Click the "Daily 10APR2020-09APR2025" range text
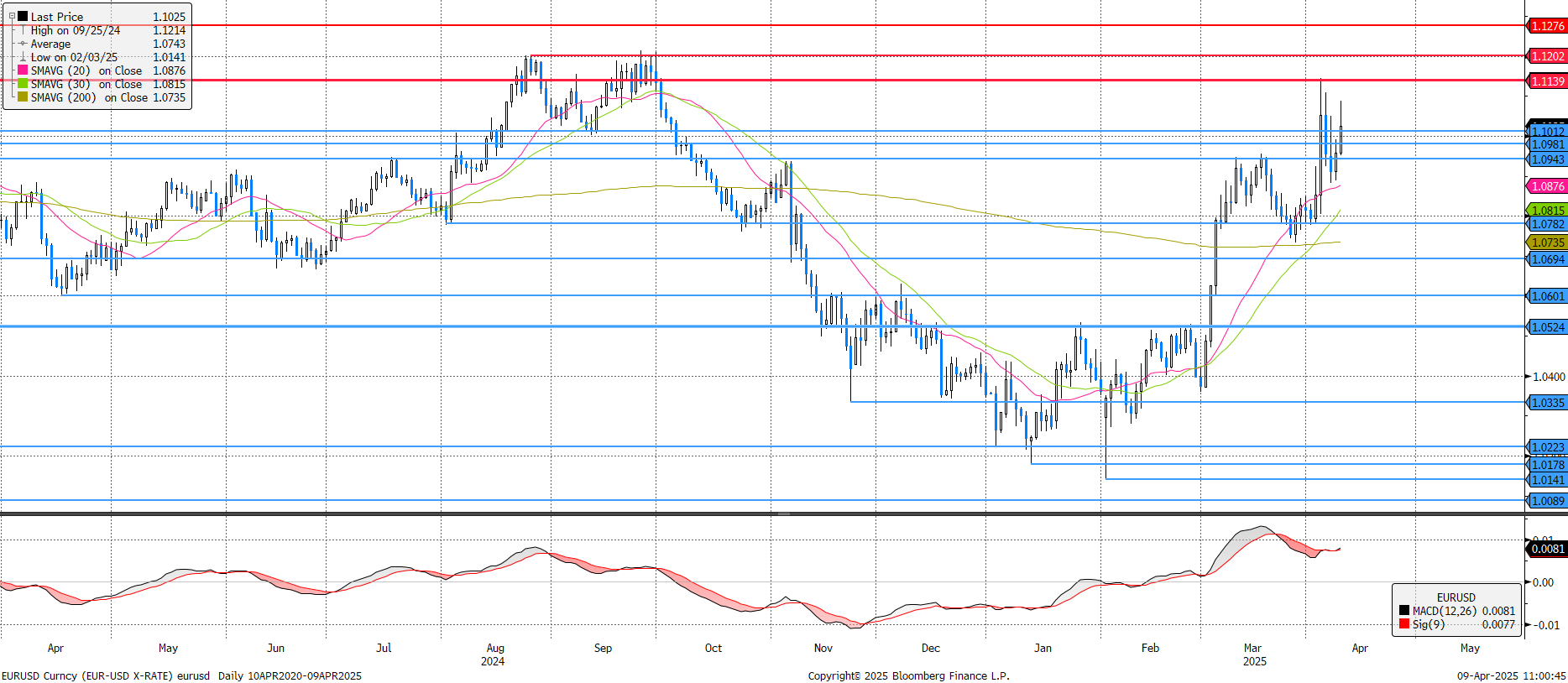1568x683 pixels. 290,675
